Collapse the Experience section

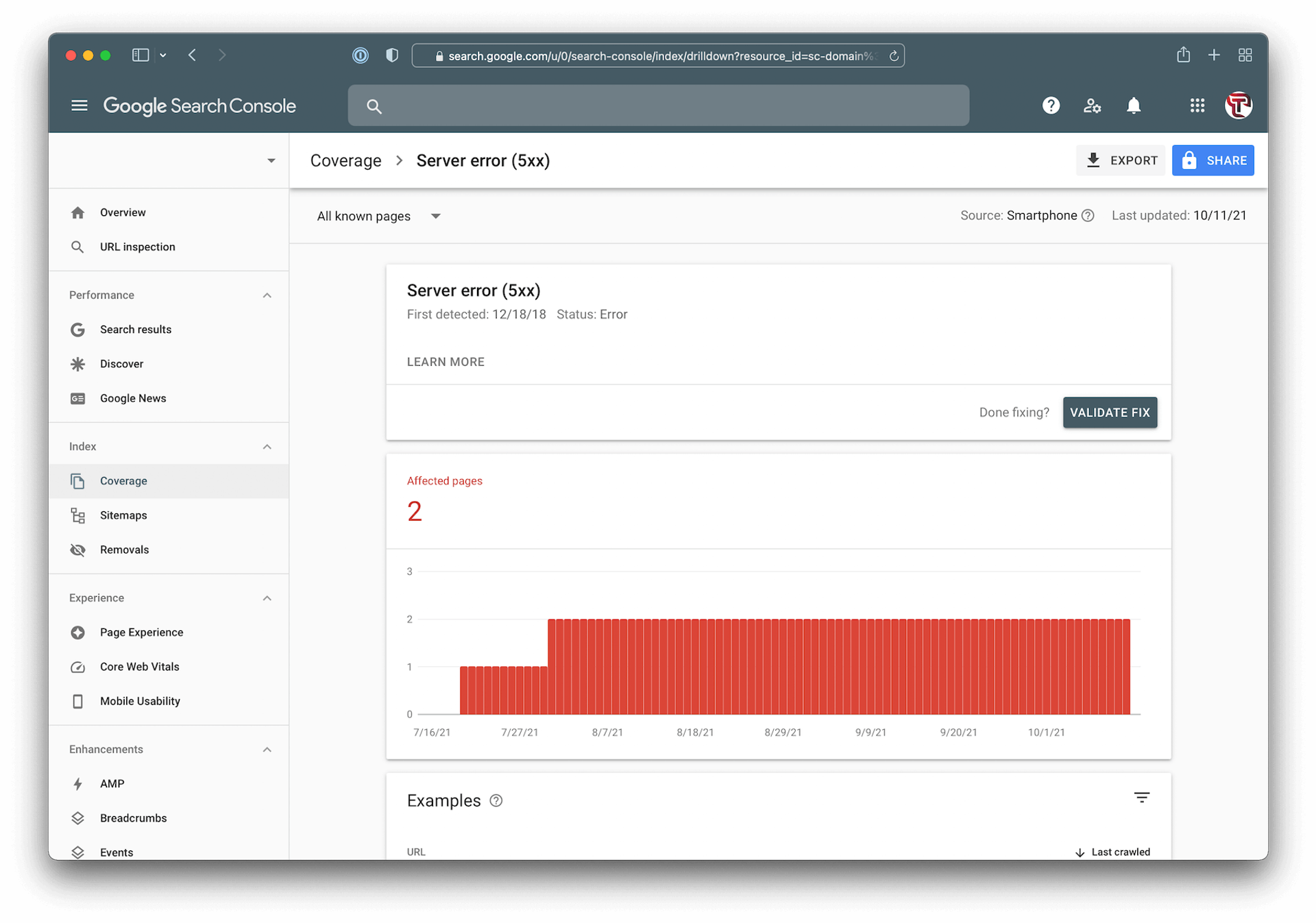point(267,598)
